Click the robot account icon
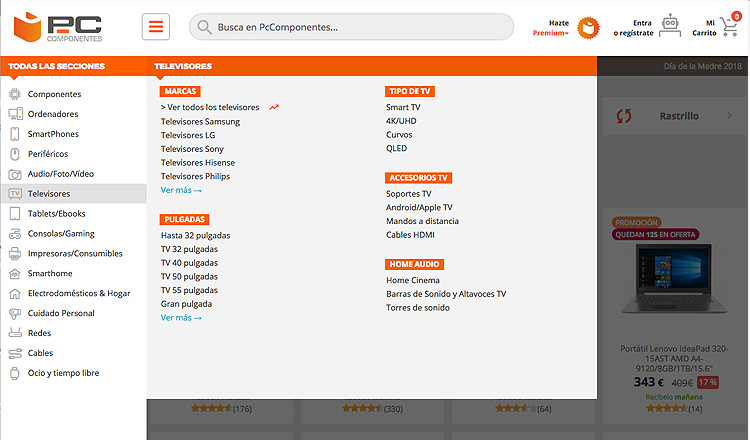 [670, 25]
